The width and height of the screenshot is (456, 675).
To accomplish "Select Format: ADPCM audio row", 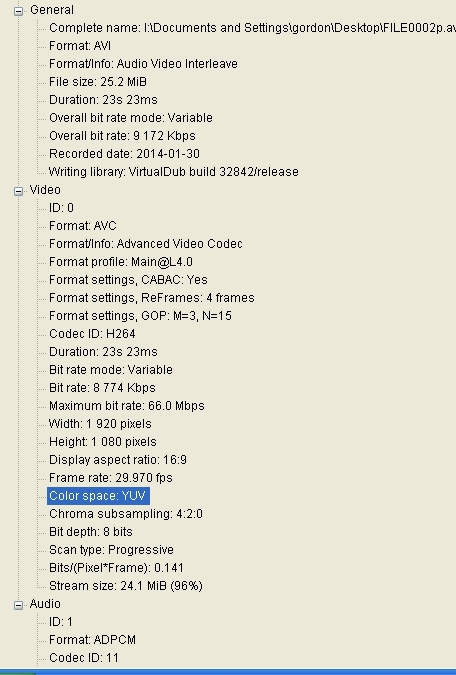I will coord(93,640).
